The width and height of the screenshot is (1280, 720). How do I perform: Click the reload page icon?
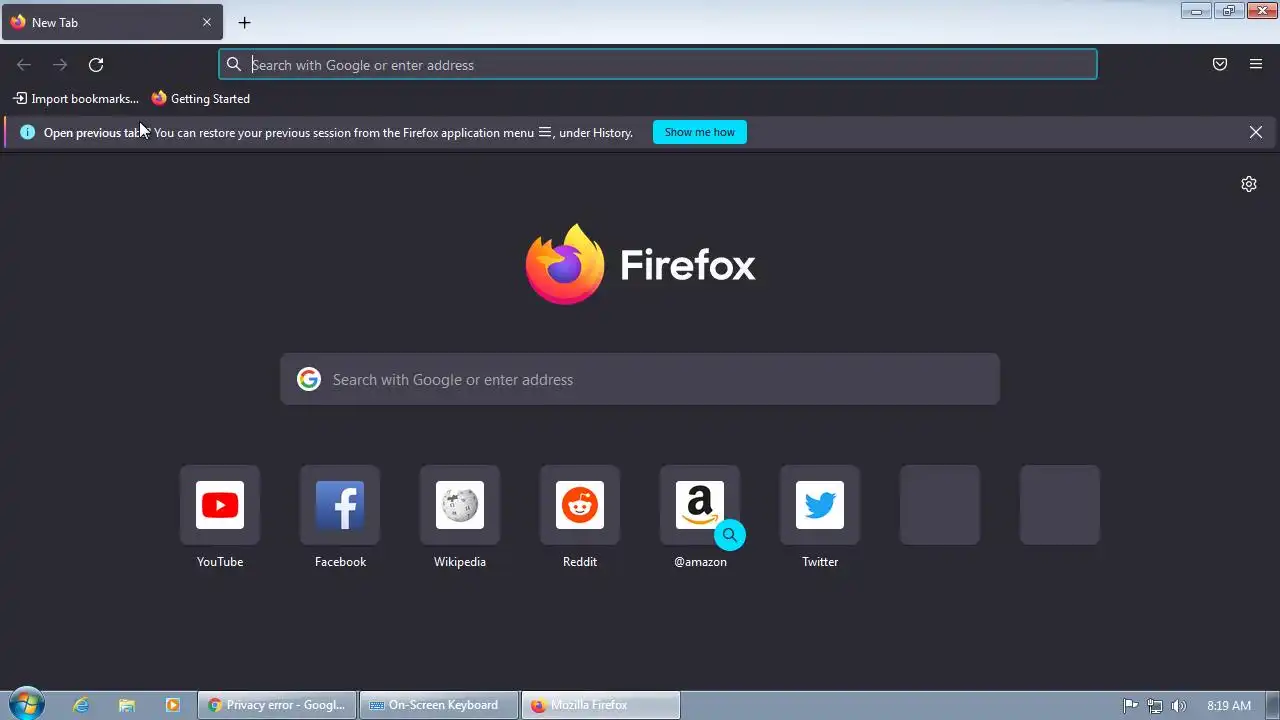96,65
